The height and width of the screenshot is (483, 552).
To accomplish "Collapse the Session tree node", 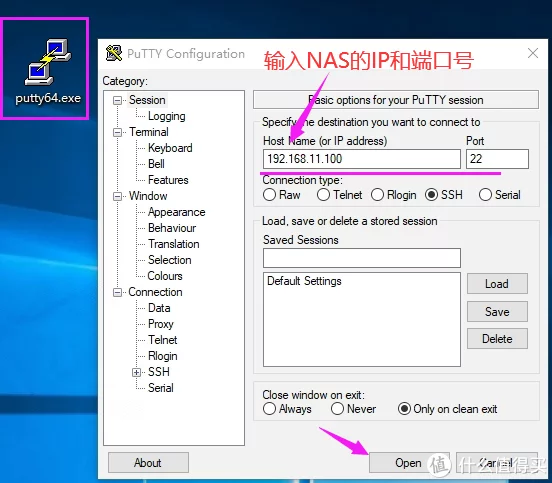I will click(x=117, y=101).
